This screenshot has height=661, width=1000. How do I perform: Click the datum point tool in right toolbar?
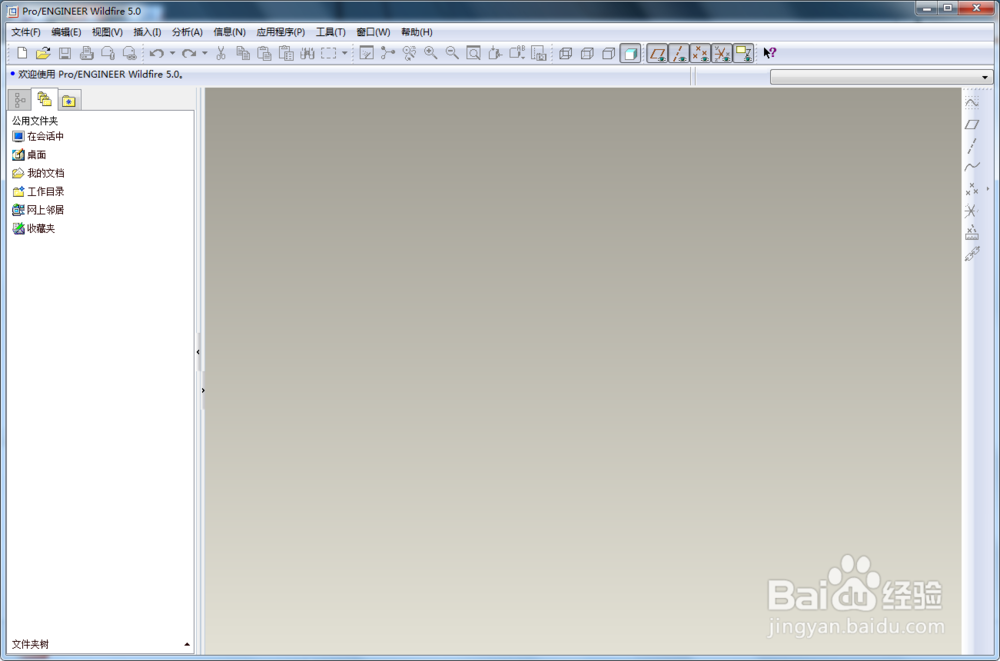click(971, 189)
